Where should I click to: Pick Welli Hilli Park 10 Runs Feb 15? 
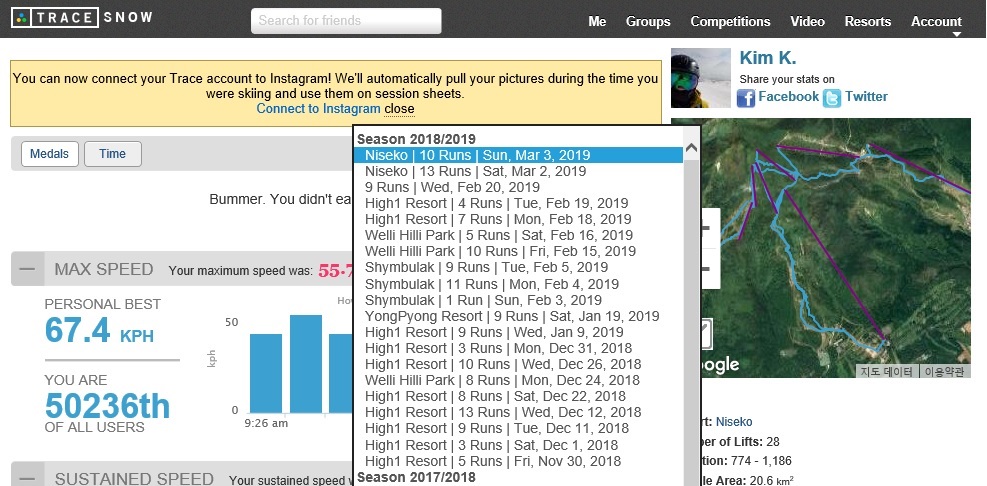[x=518, y=251]
